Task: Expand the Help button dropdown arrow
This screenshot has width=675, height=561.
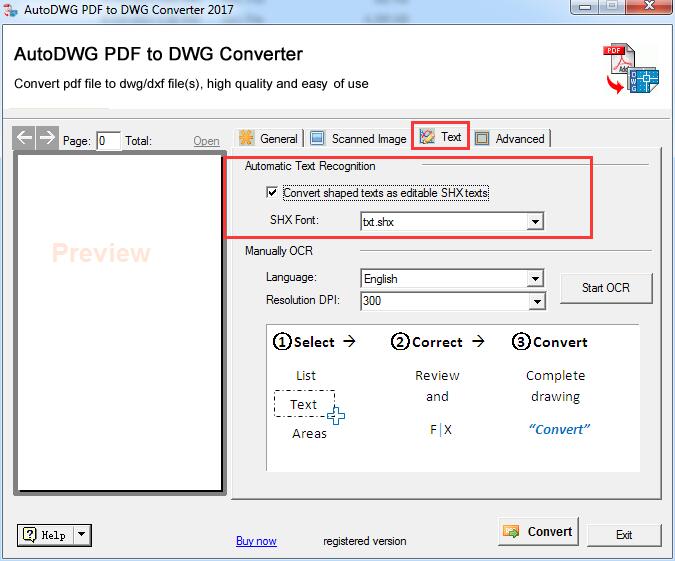Action: coord(82,535)
